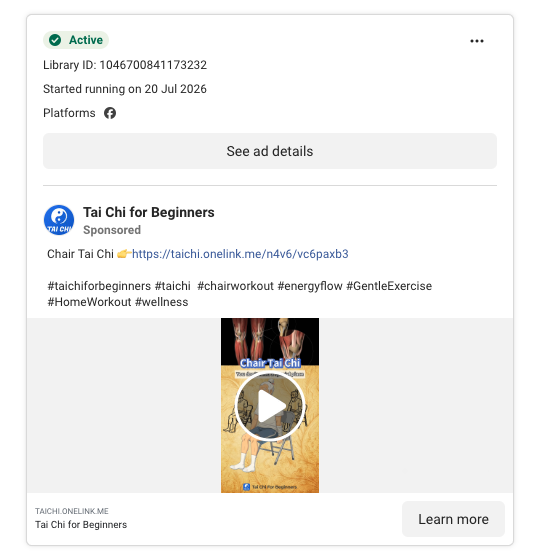Screen dimensions: 540x560
Task: Click the Sponsored label
Action: click(112, 230)
